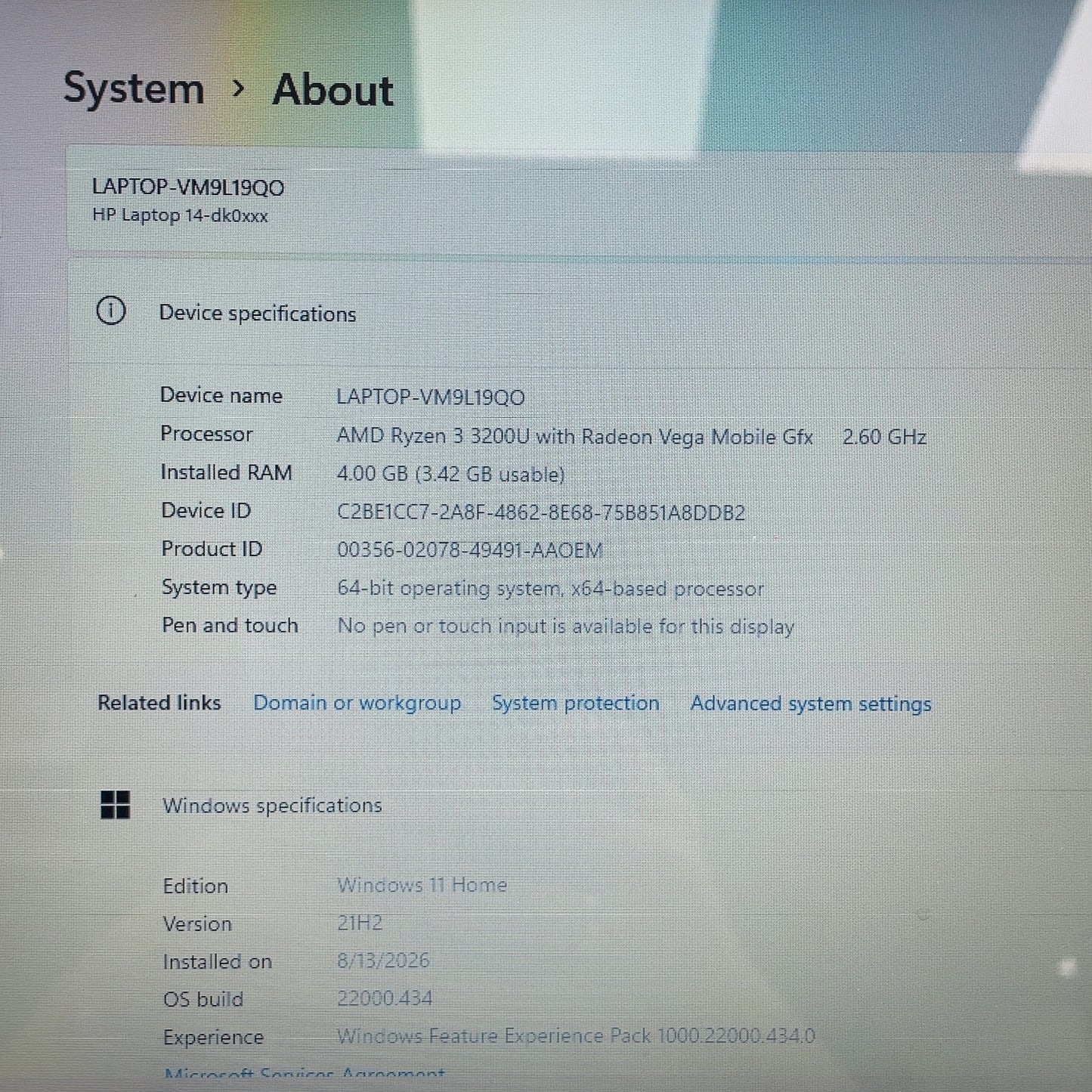Click the Pen and touch label
This screenshot has height=1092, width=1092.
230,626
